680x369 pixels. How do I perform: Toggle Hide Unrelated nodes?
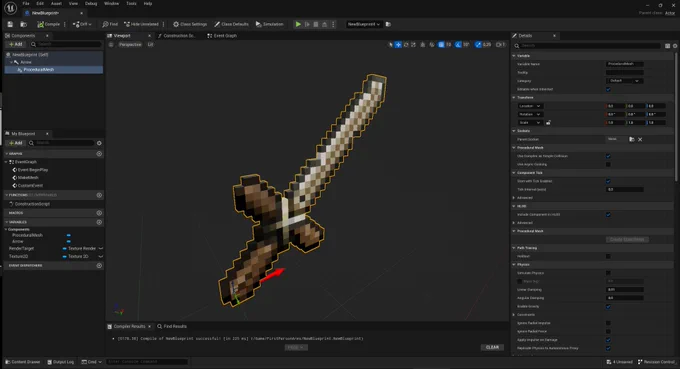[x=142, y=24]
